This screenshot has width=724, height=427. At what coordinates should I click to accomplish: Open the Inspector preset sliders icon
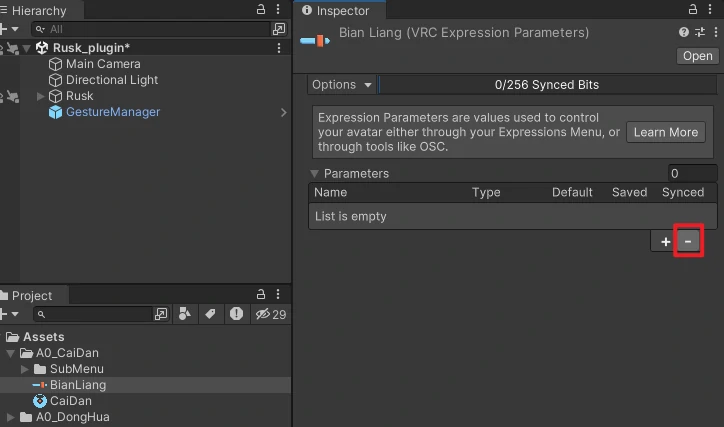tap(700, 32)
